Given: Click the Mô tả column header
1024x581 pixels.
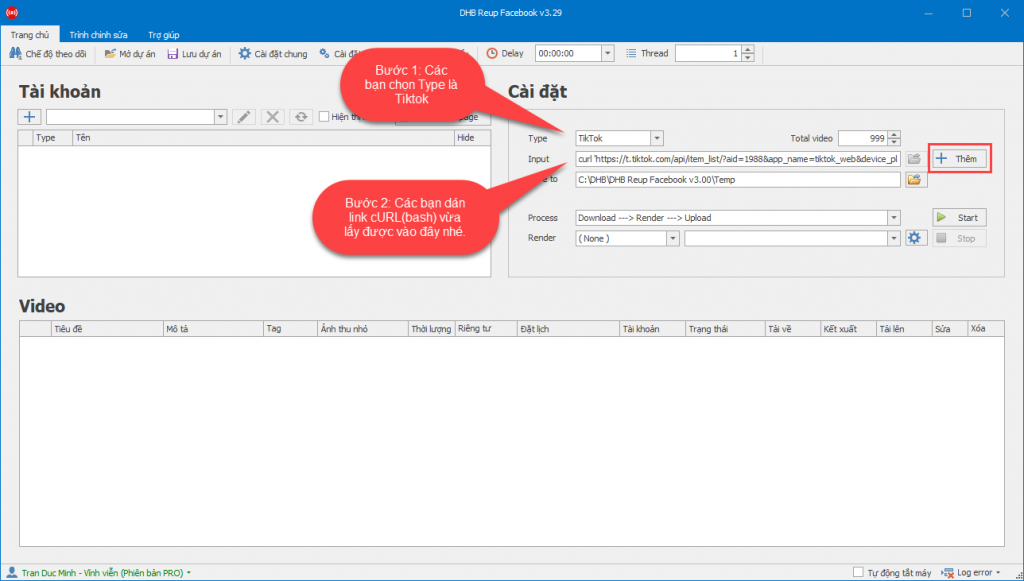Looking at the screenshot, I should coord(213,329).
